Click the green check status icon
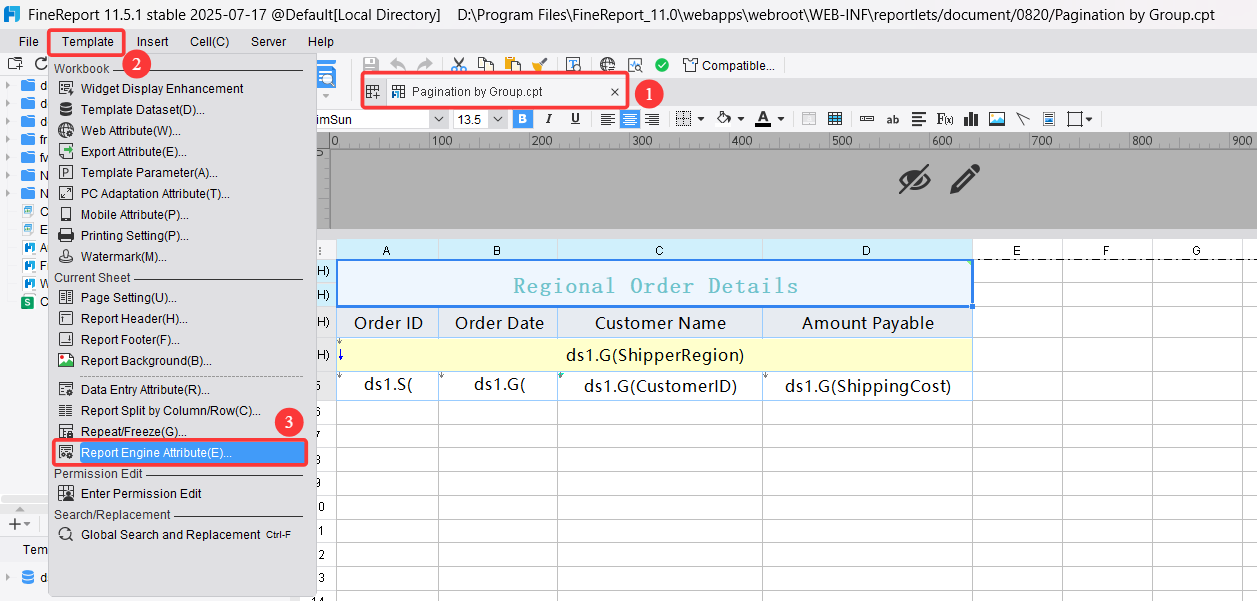Screen dimensions: 1257x601 [x=662, y=65]
